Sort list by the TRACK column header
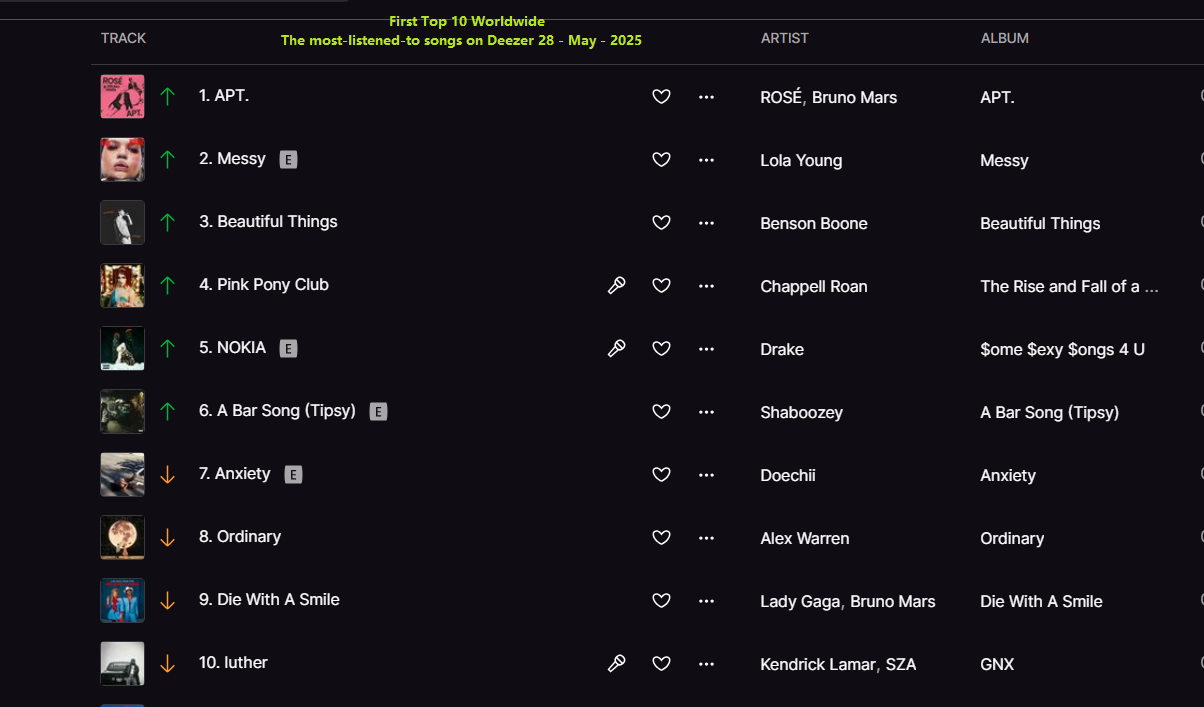This screenshot has height=707, width=1204. point(123,38)
